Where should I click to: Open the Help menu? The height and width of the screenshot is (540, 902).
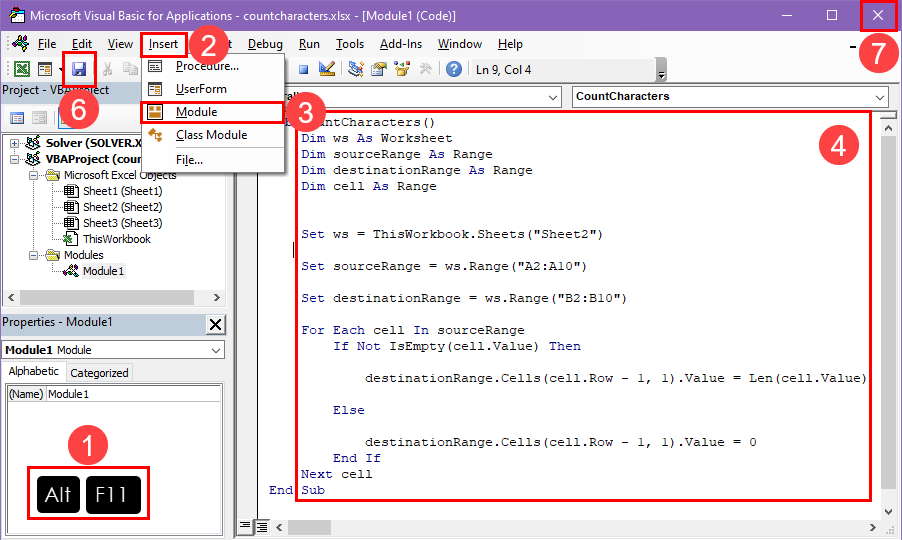click(x=510, y=44)
